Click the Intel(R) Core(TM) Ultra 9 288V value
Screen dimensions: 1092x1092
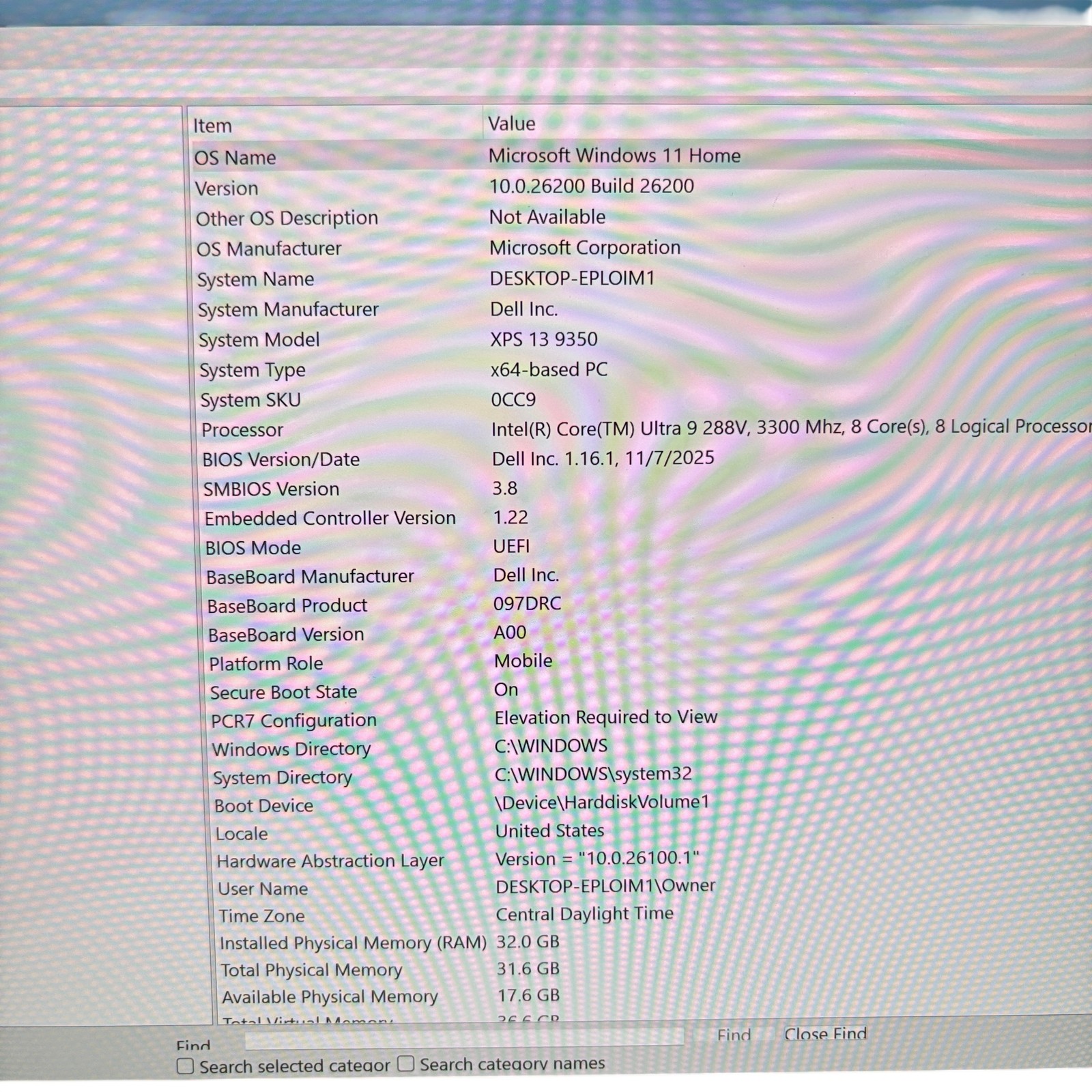pyautogui.click(x=792, y=427)
